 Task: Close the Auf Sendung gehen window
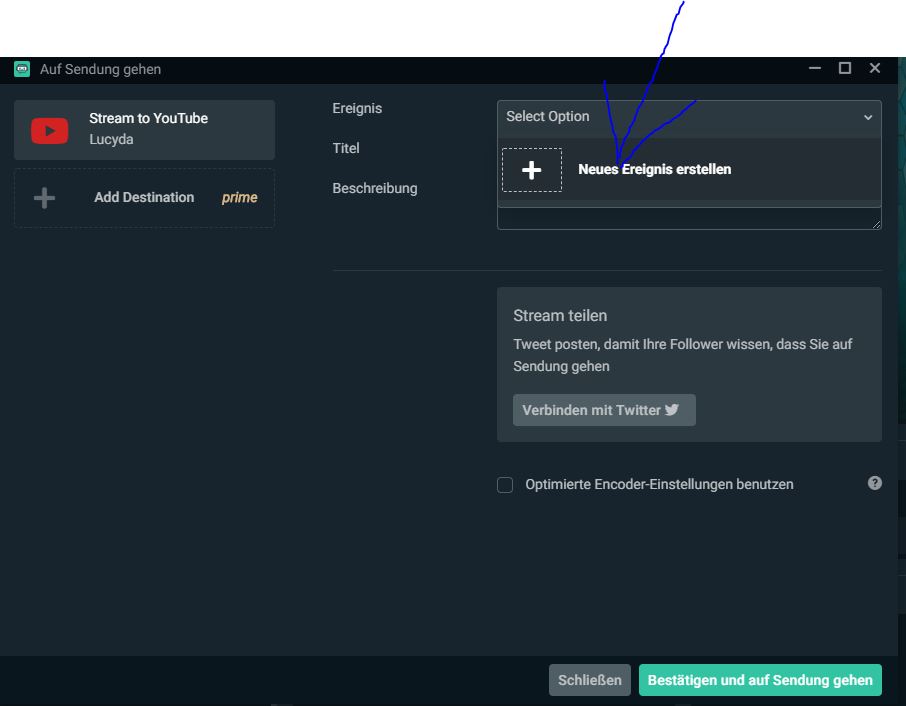(x=875, y=68)
